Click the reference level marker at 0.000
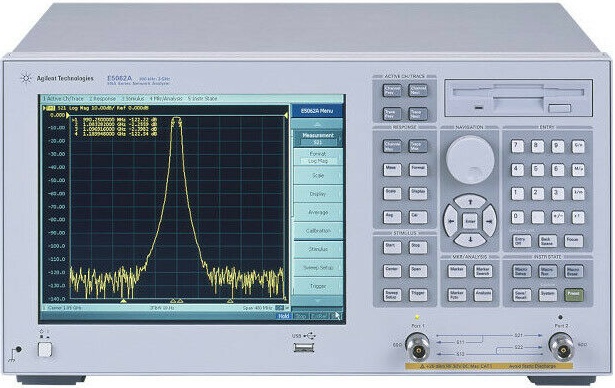 coord(67,115)
